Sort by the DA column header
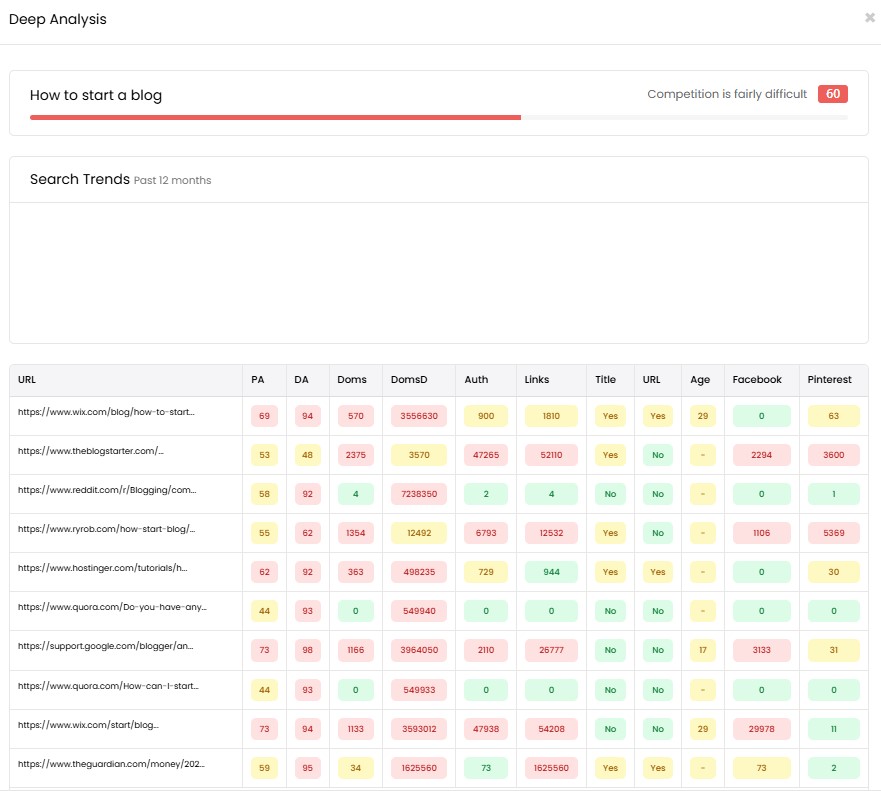Viewport: 881px width, 791px height. pyautogui.click(x=301, y=380)
